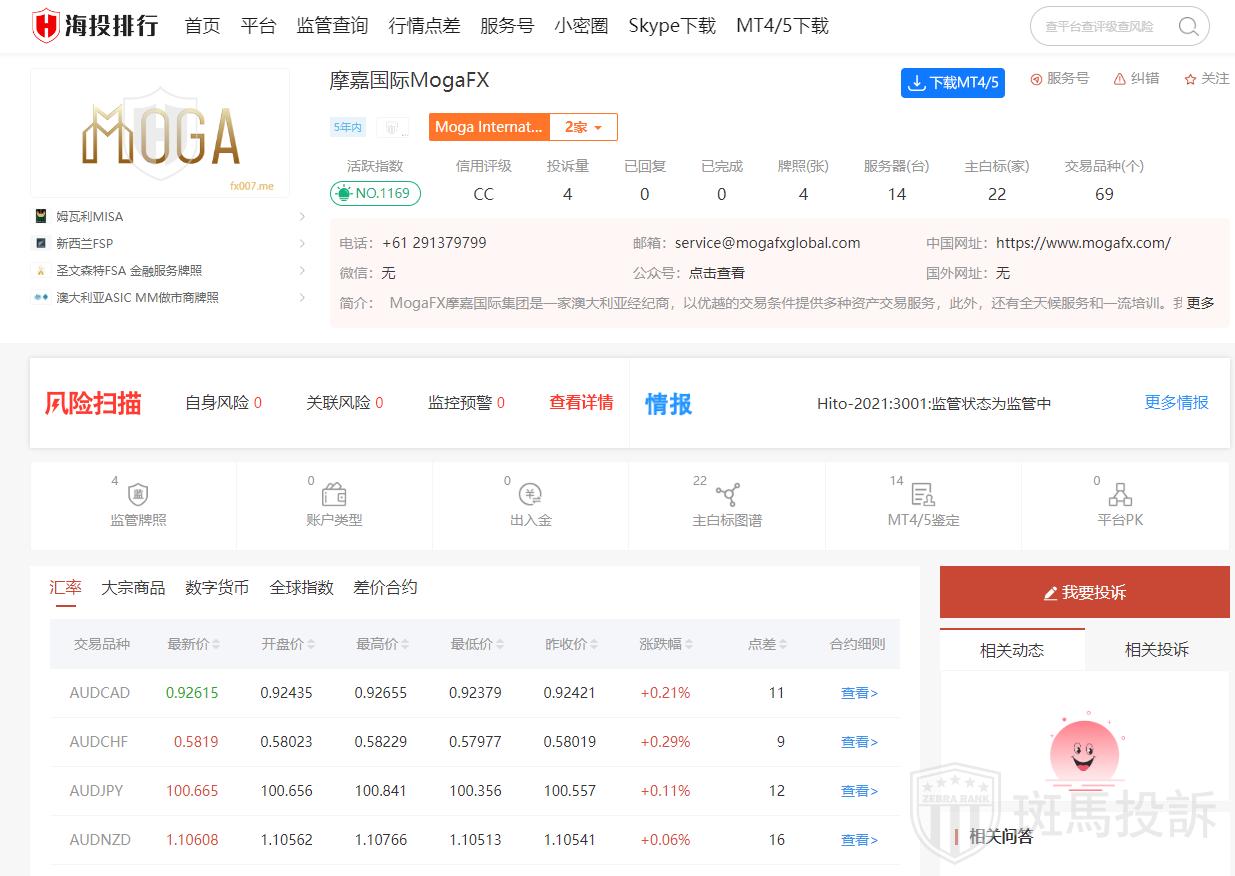Expand 更多 in company introduction

coord(1200,303)
